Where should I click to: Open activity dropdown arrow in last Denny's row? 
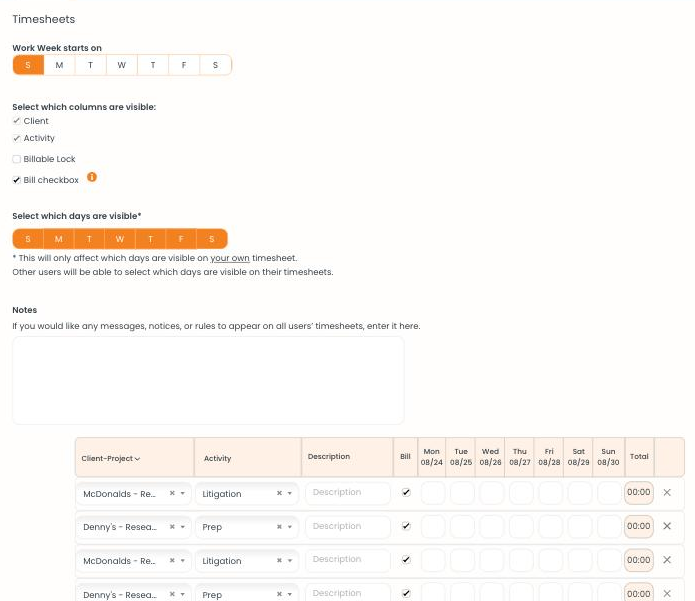point(290,594)
